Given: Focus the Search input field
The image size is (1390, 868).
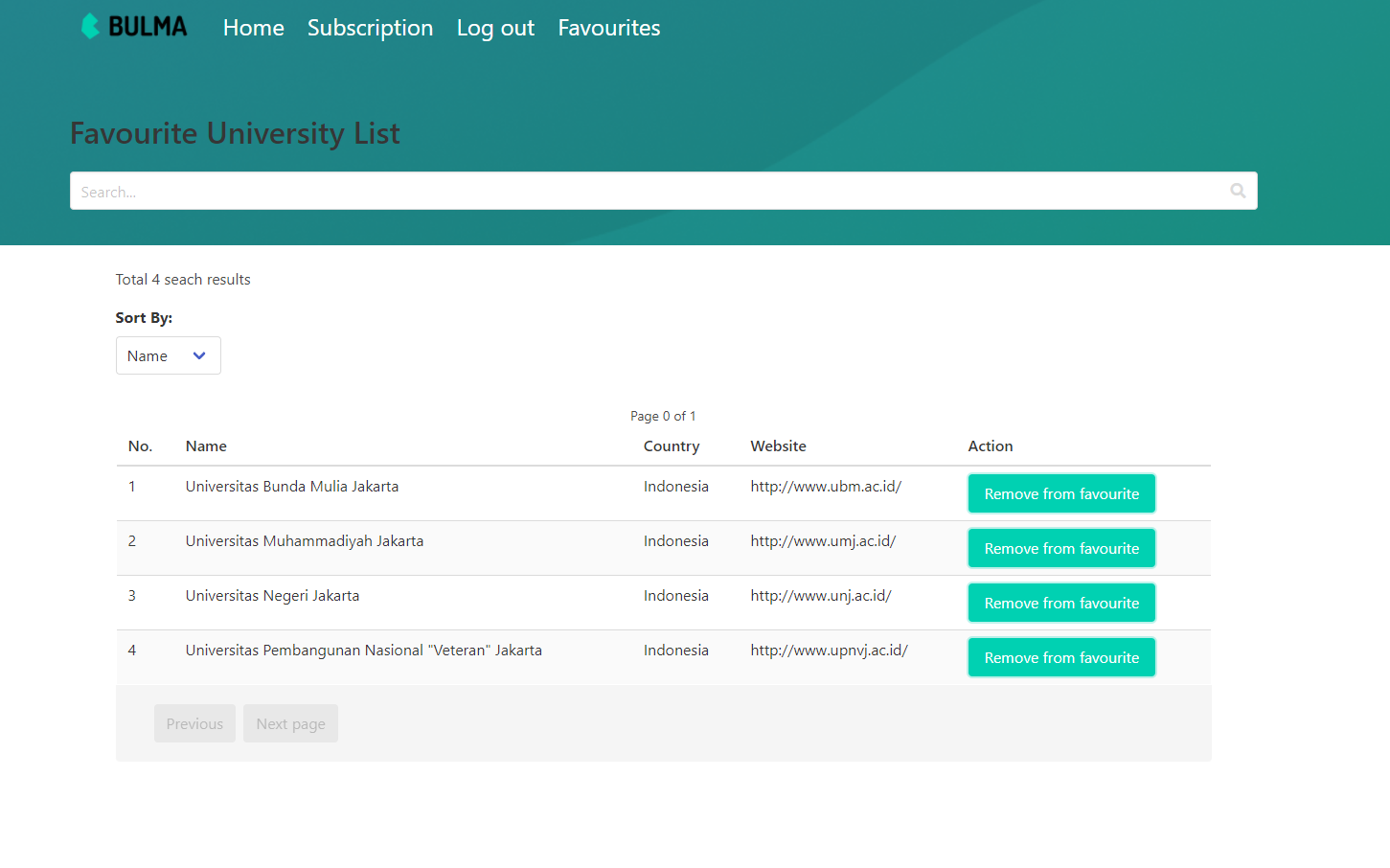Looking at the screenshot, I should (664, 191).
